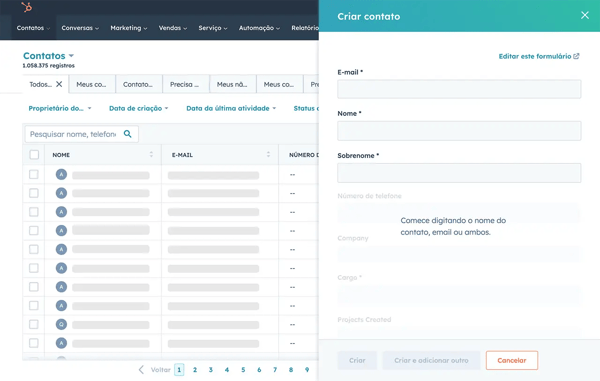The width and height of the screenshot is (600, 381).
Task: Go to page 9
Action: [x=307, y=370]
